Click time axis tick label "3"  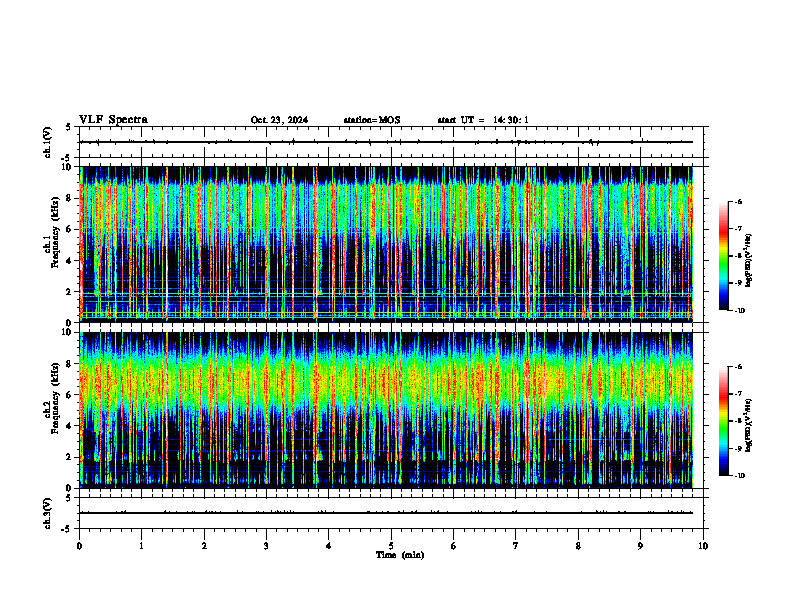pyautogui.click(x=266, y=546)
